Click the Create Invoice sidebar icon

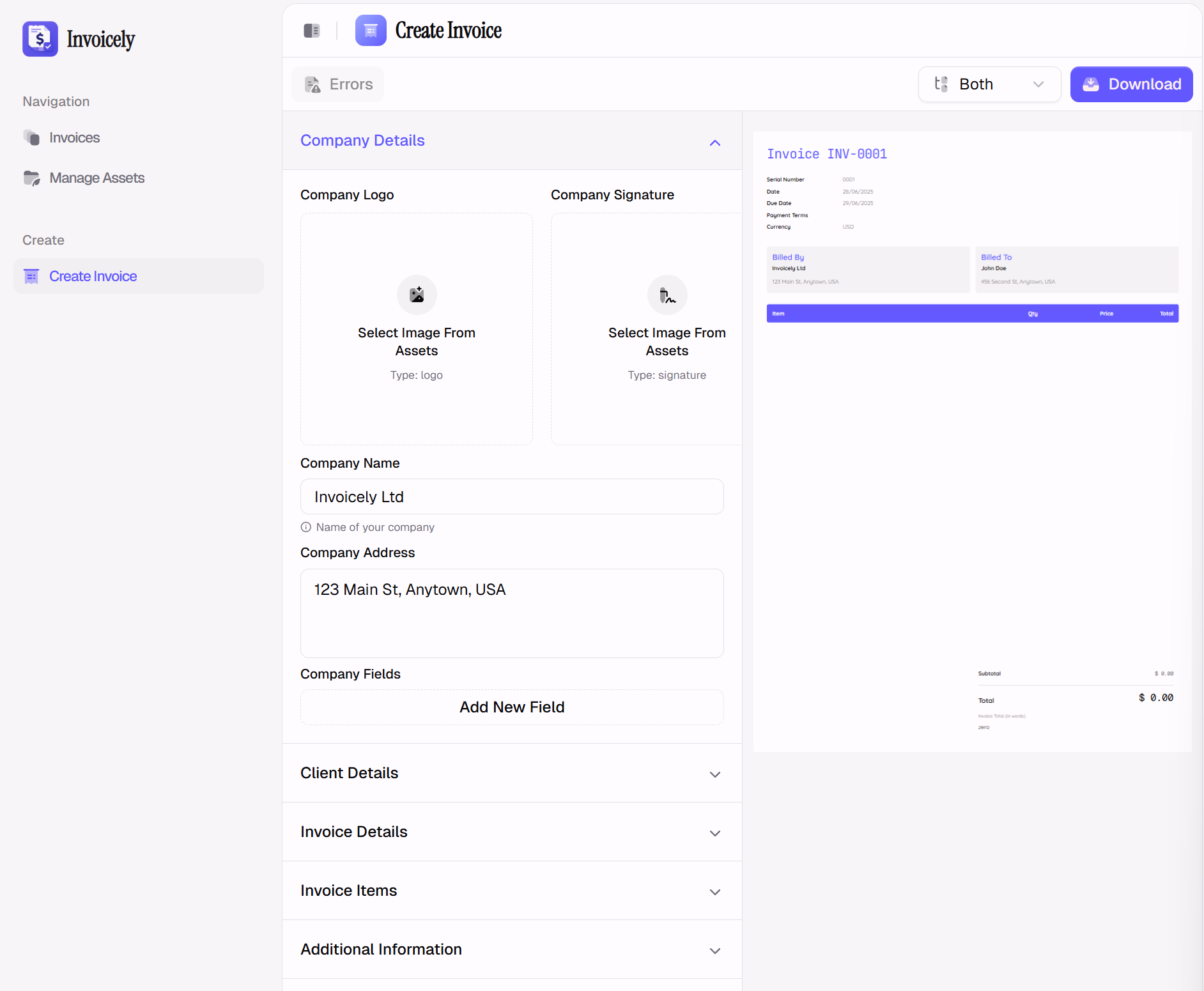pyautogui.click(x=31, y=276)
